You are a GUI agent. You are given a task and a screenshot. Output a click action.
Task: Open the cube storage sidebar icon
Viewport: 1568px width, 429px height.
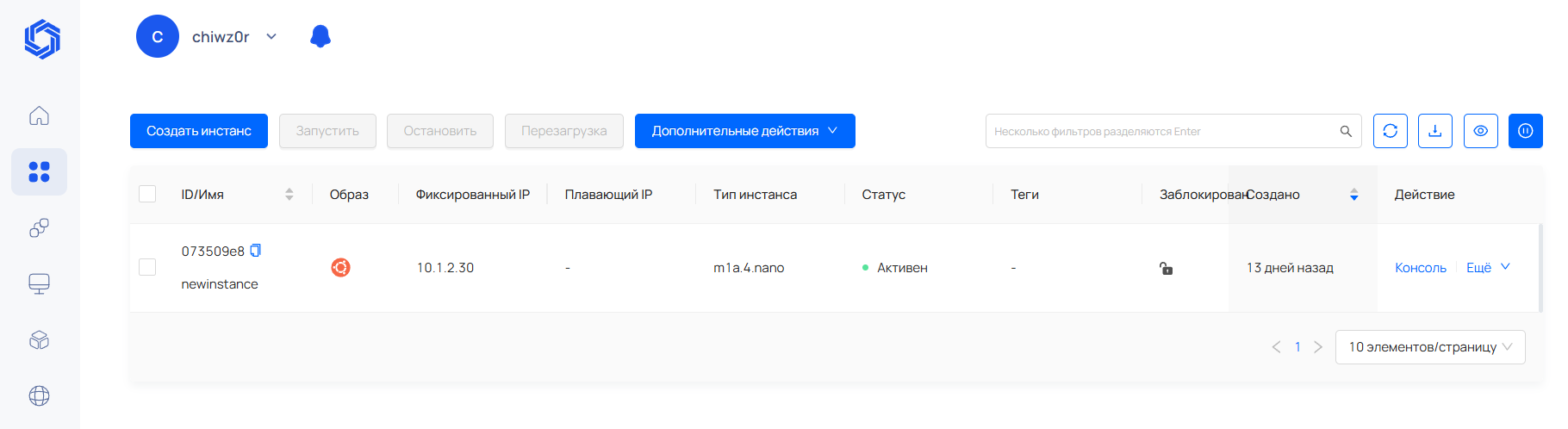pyautogui.click(x=39, y=339)
